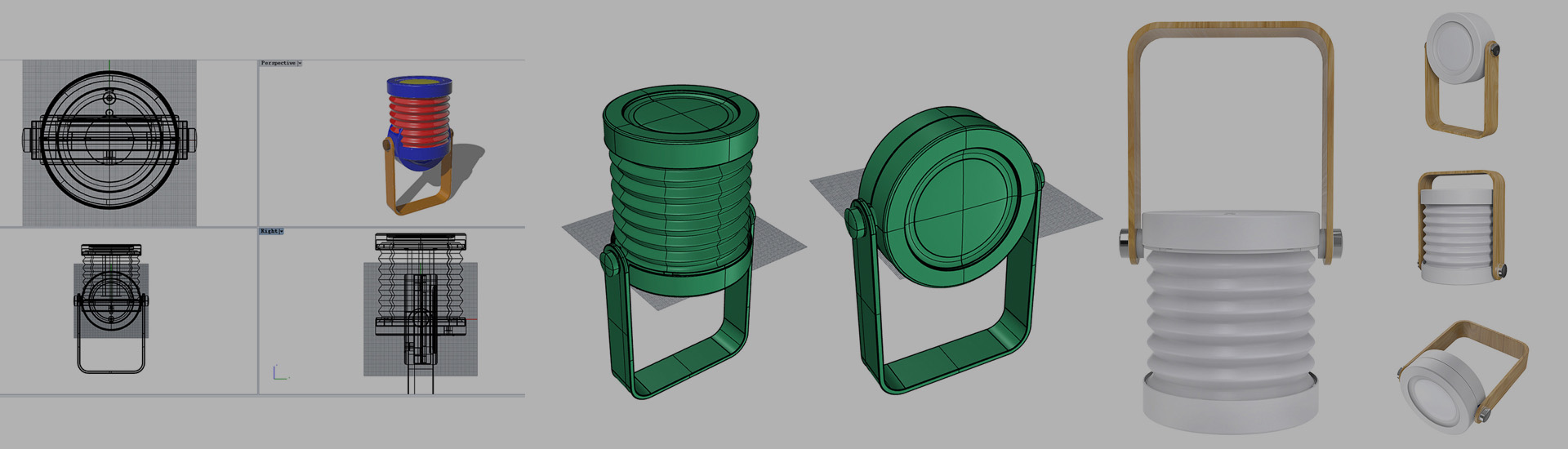Click the wooden handle on large lantern render

pos(1229,33)
